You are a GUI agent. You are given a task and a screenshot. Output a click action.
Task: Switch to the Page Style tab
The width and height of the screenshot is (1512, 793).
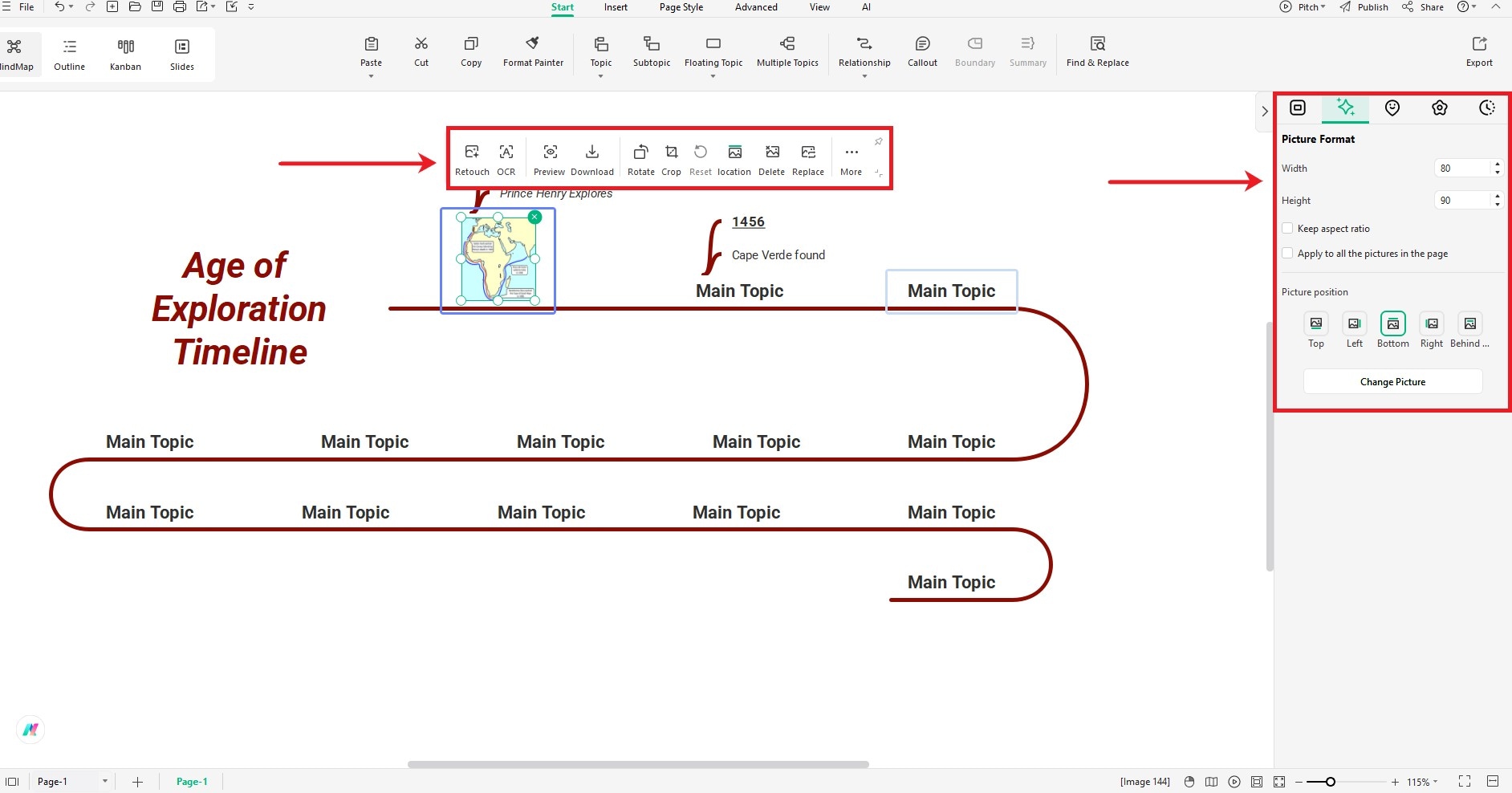681,7
